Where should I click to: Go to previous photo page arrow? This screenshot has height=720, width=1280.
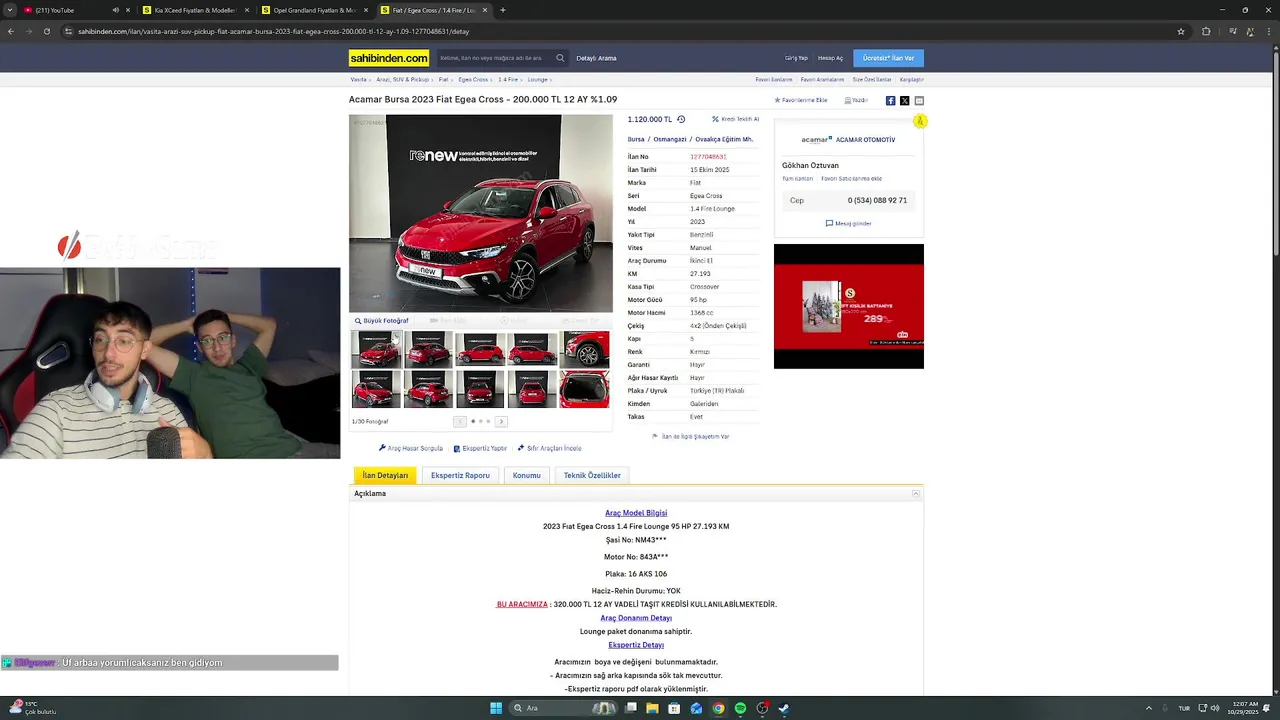click(460, 421)
